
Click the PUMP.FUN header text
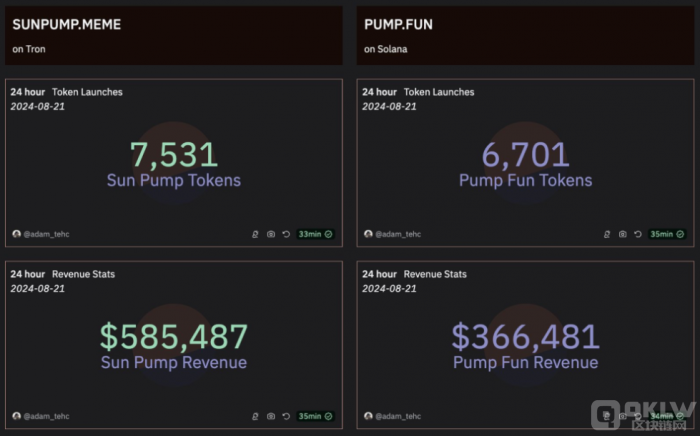point(398,24)
